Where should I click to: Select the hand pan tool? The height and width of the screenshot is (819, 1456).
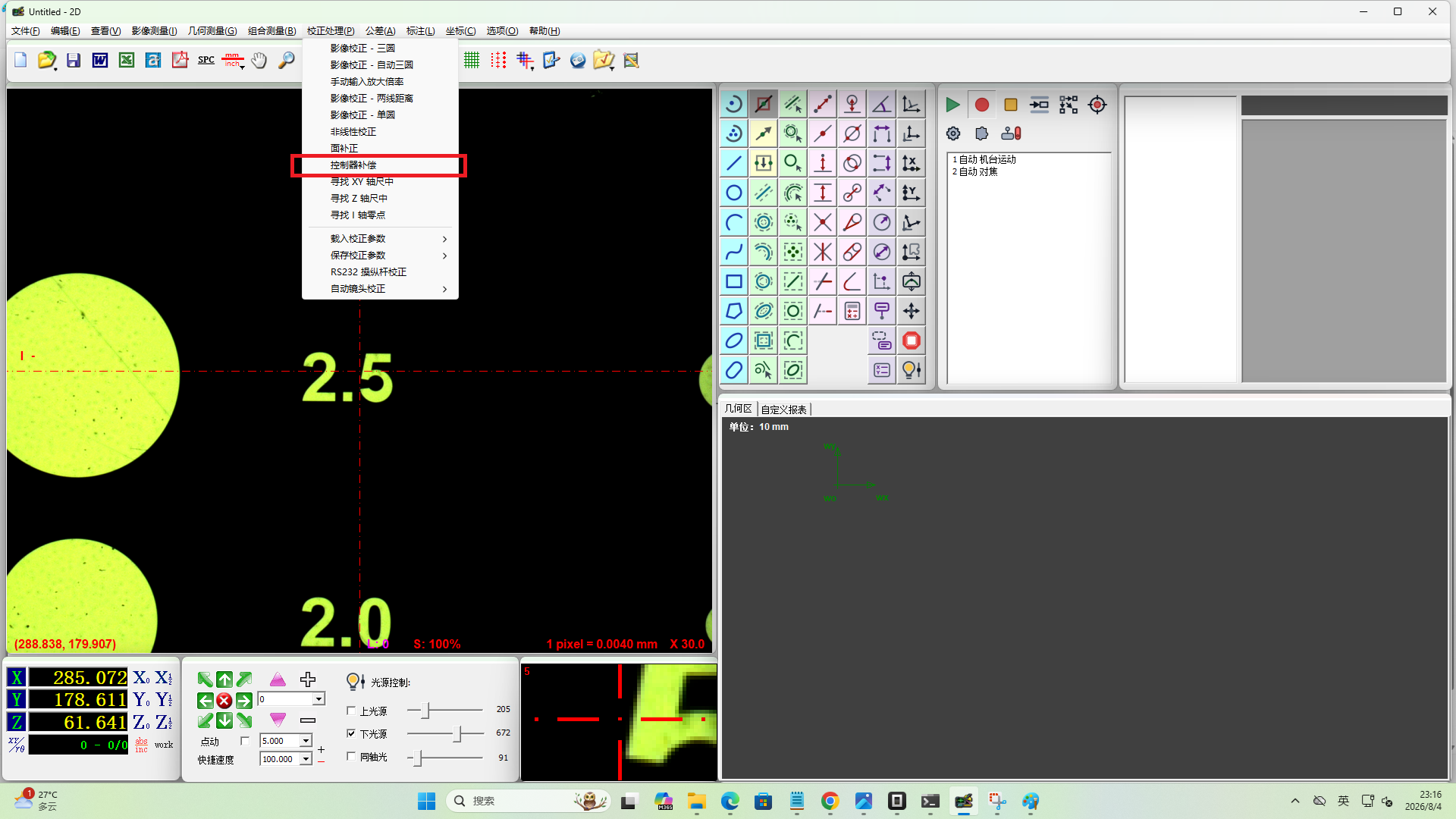259,60
